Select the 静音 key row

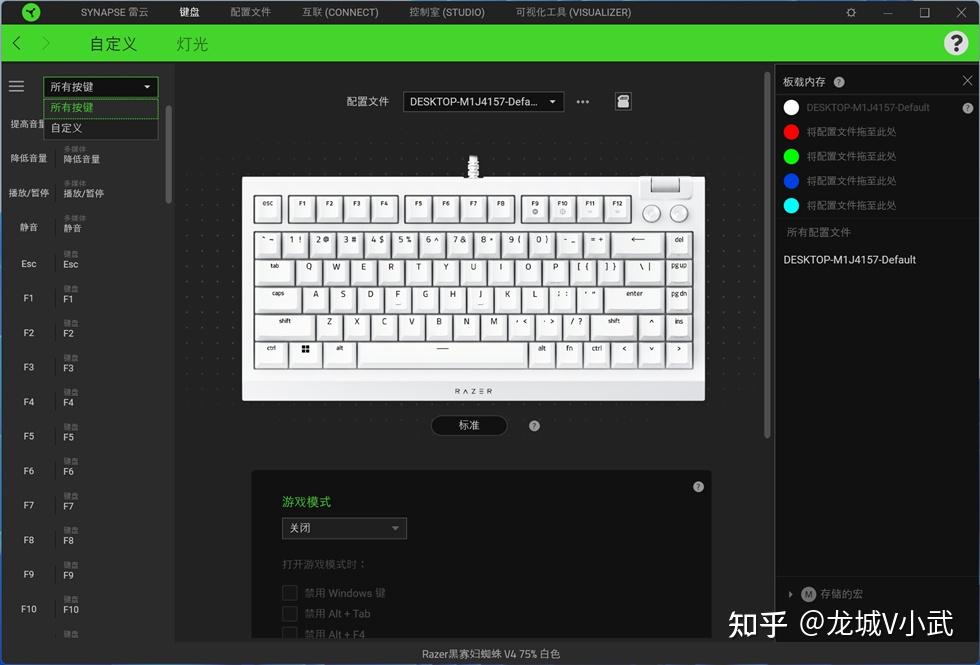84,227
